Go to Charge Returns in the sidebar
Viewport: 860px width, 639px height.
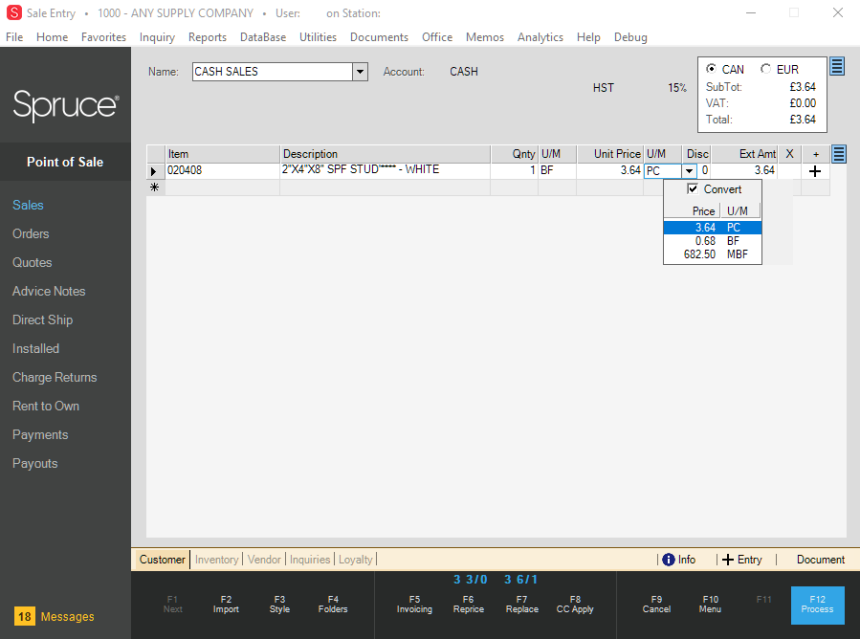[x=55, y=377]
